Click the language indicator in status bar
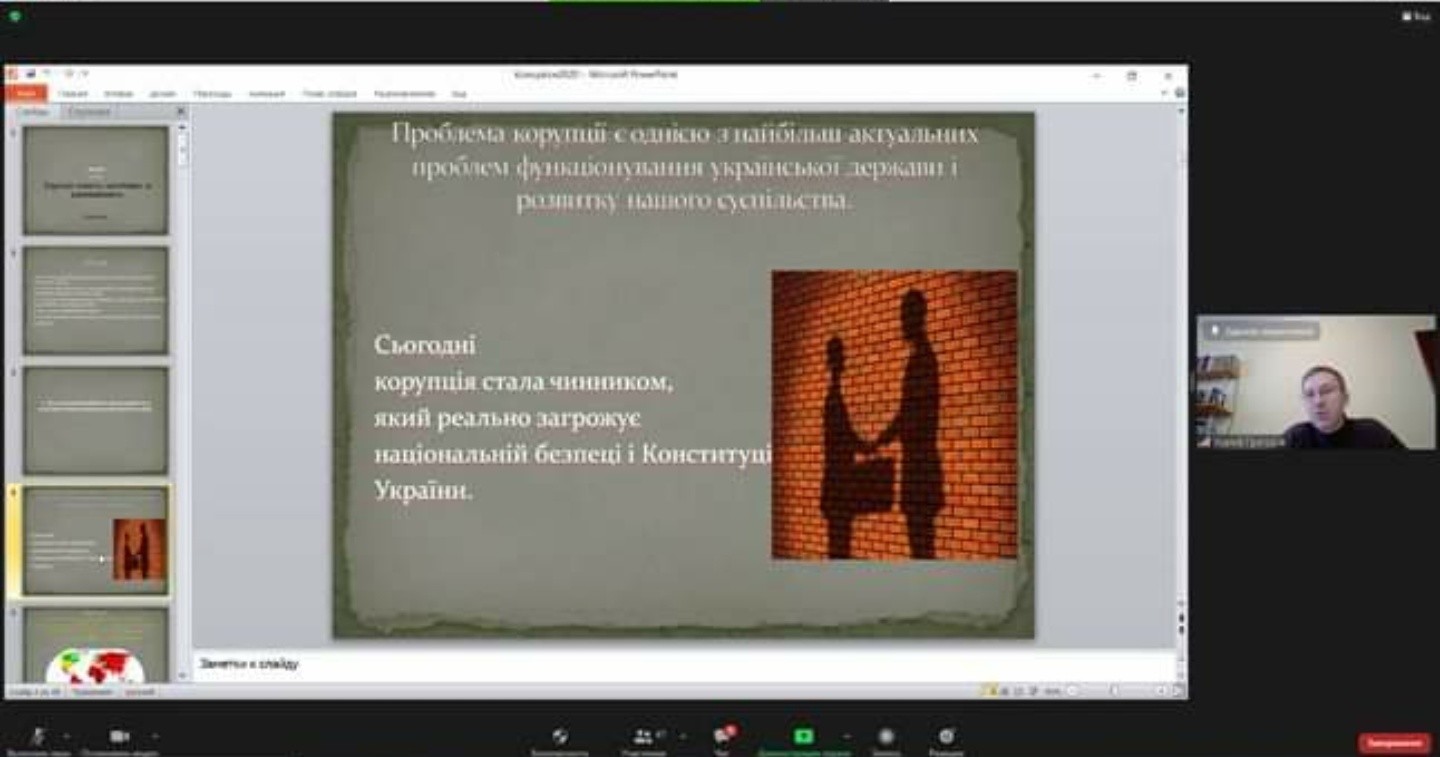Viewport: 1440px width, 757px height. tap(138, 691)
